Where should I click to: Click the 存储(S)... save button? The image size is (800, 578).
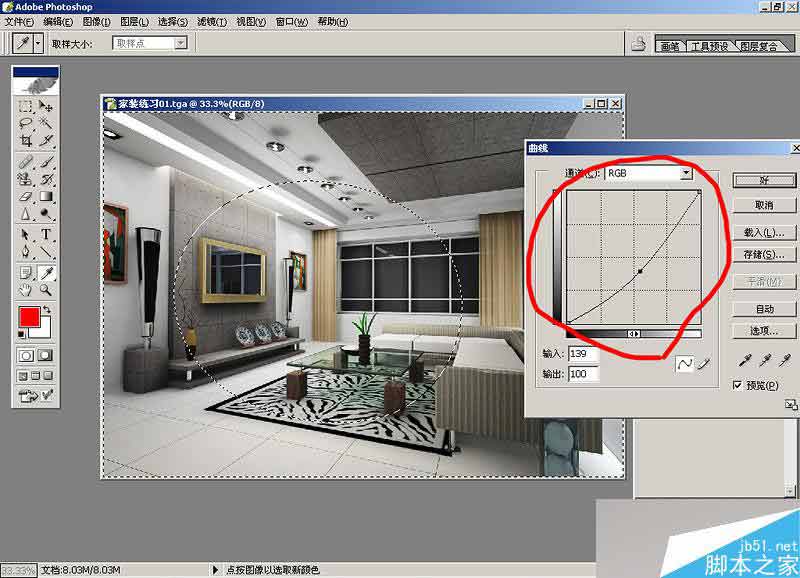click(764, 255)
